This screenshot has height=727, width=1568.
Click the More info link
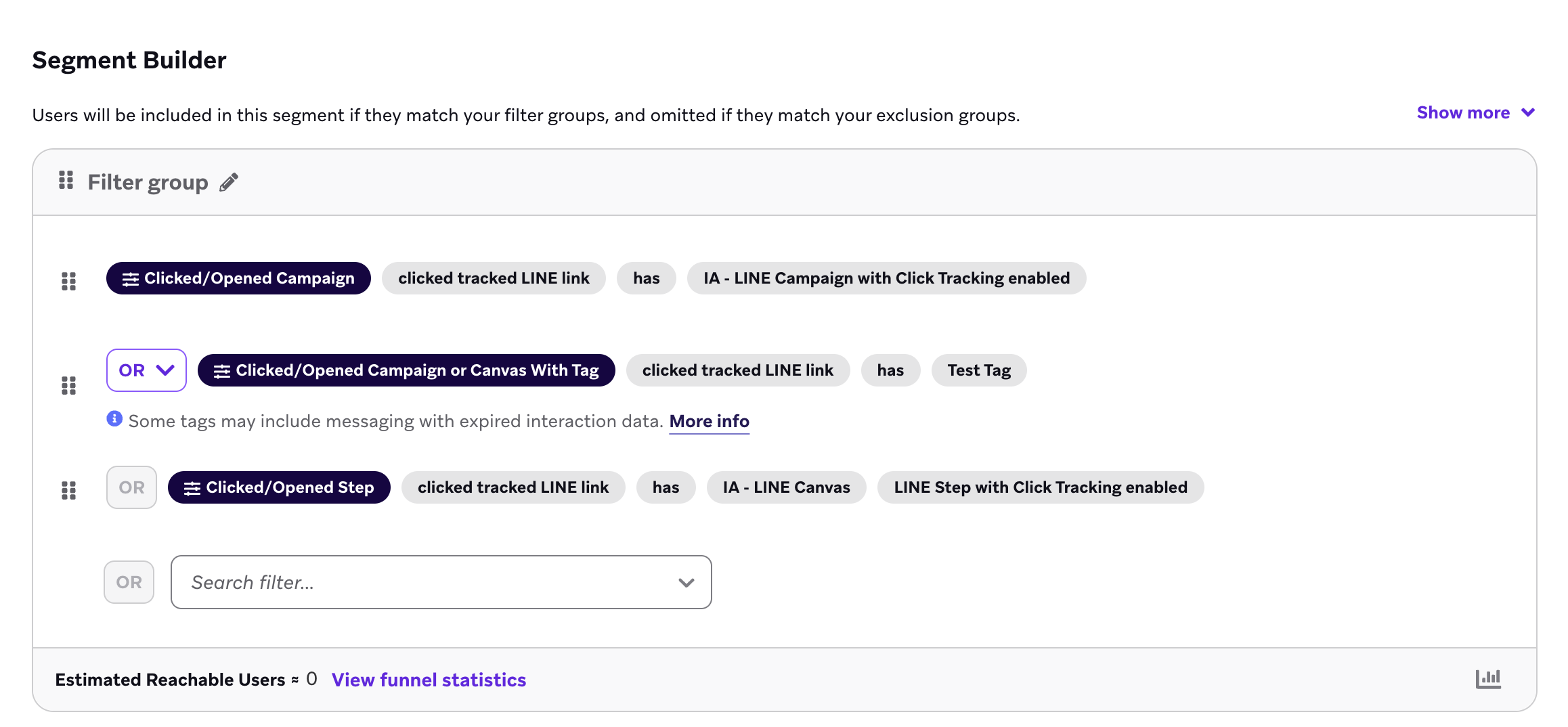(708, 420)
